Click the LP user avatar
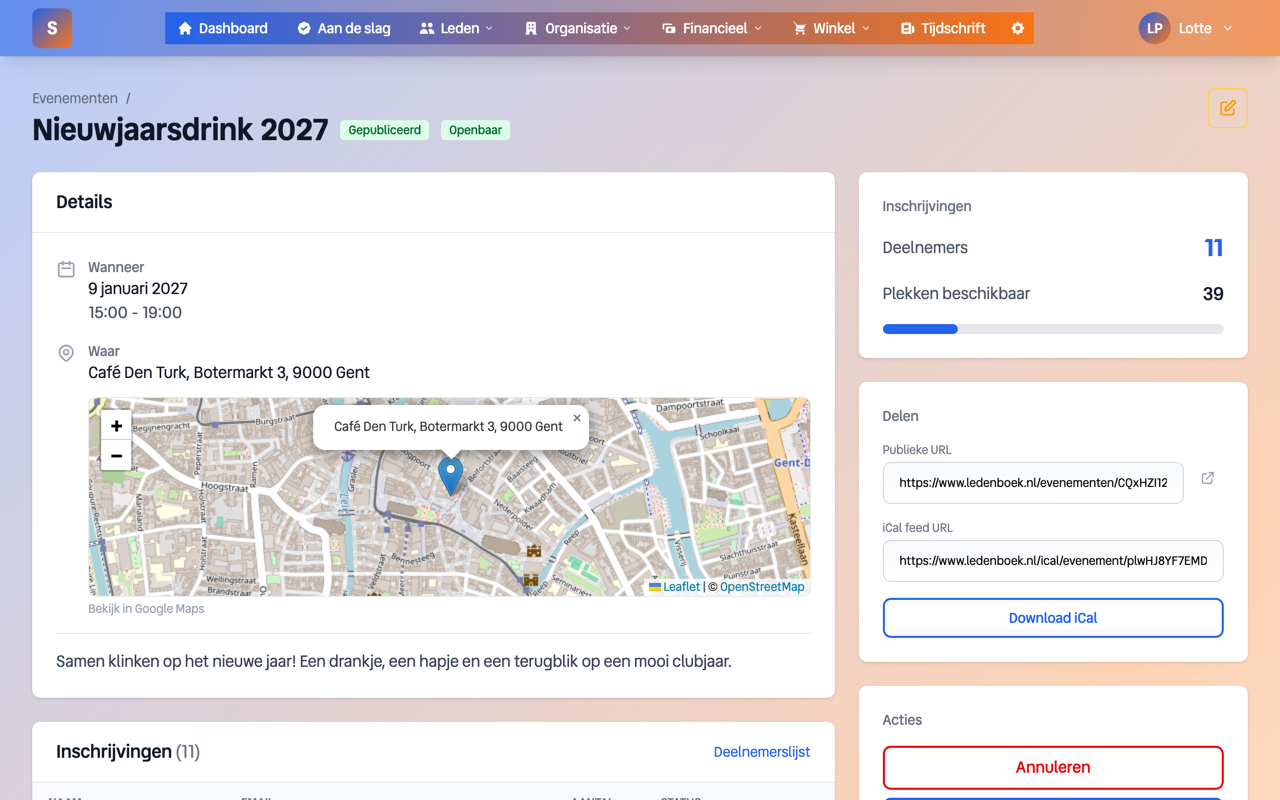The height and width of the screenshot is (800, 1280). point(1154,28)
